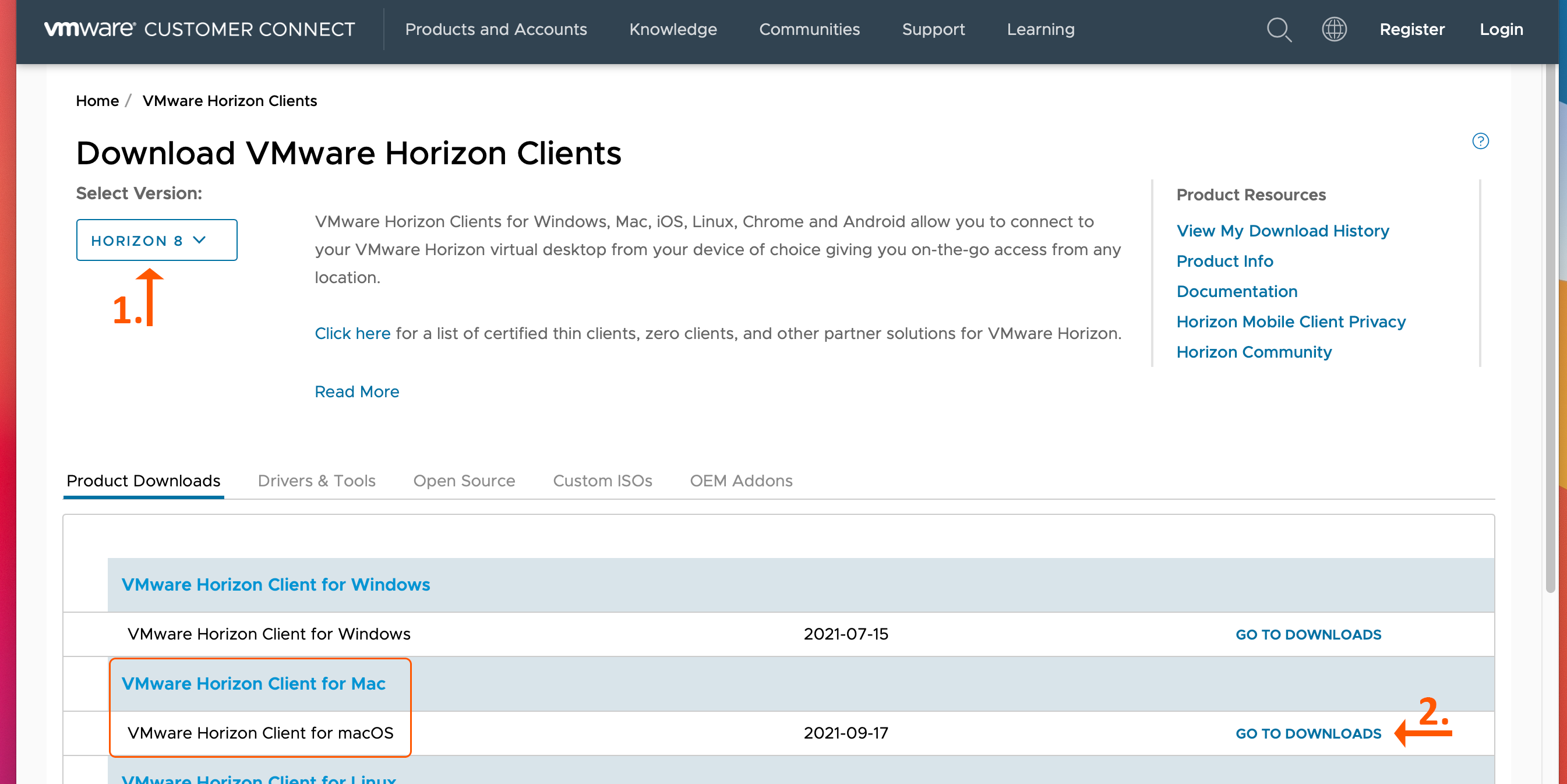Click the Login link
The height and width of the screenshot is (784, 1567).
1501,29
